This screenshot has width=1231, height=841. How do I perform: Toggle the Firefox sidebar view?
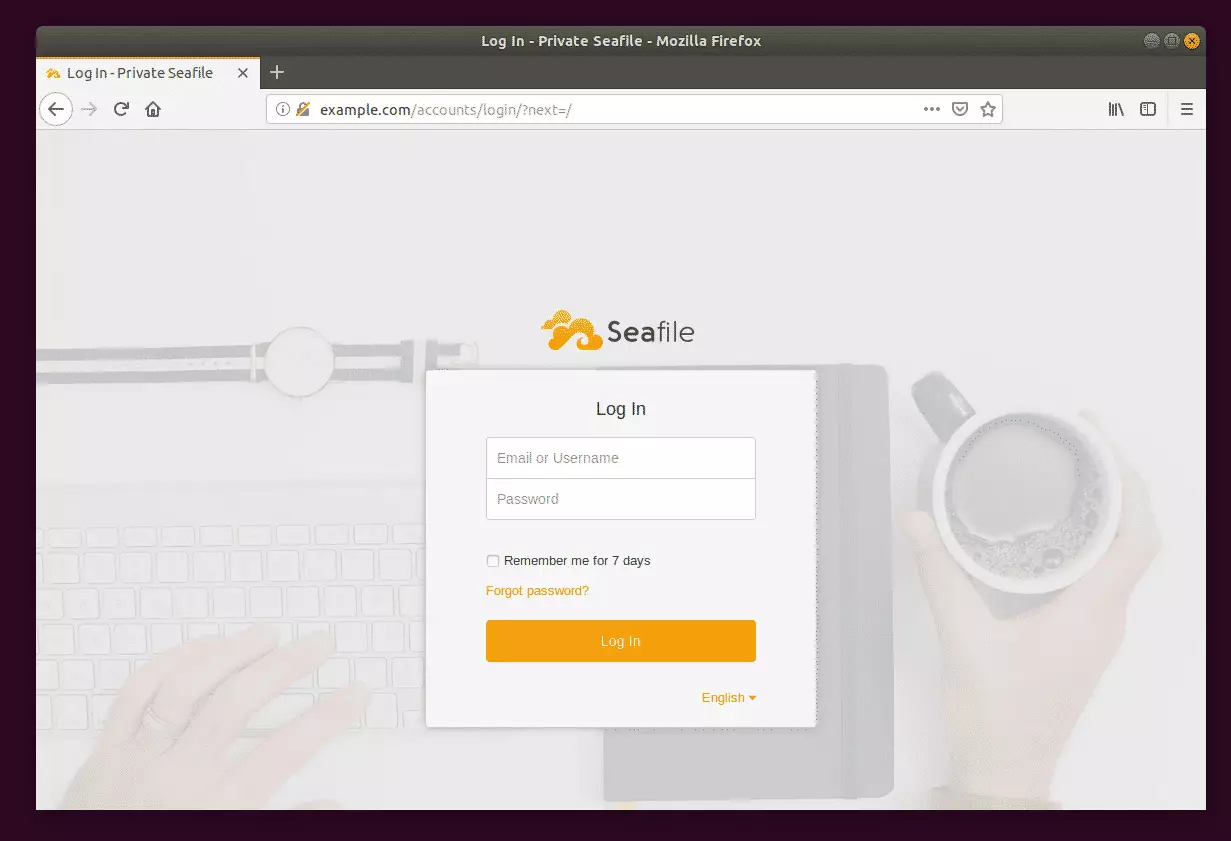point(1148,109)
